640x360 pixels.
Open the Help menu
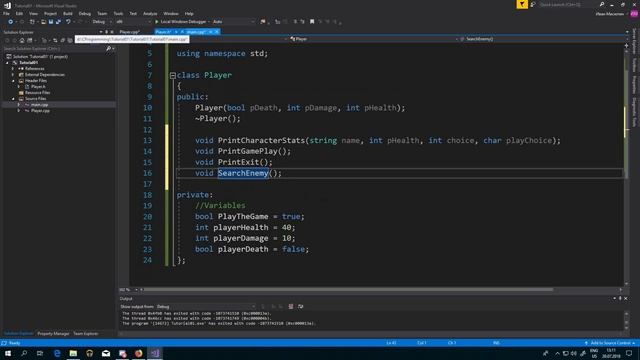tap(189, 13)
